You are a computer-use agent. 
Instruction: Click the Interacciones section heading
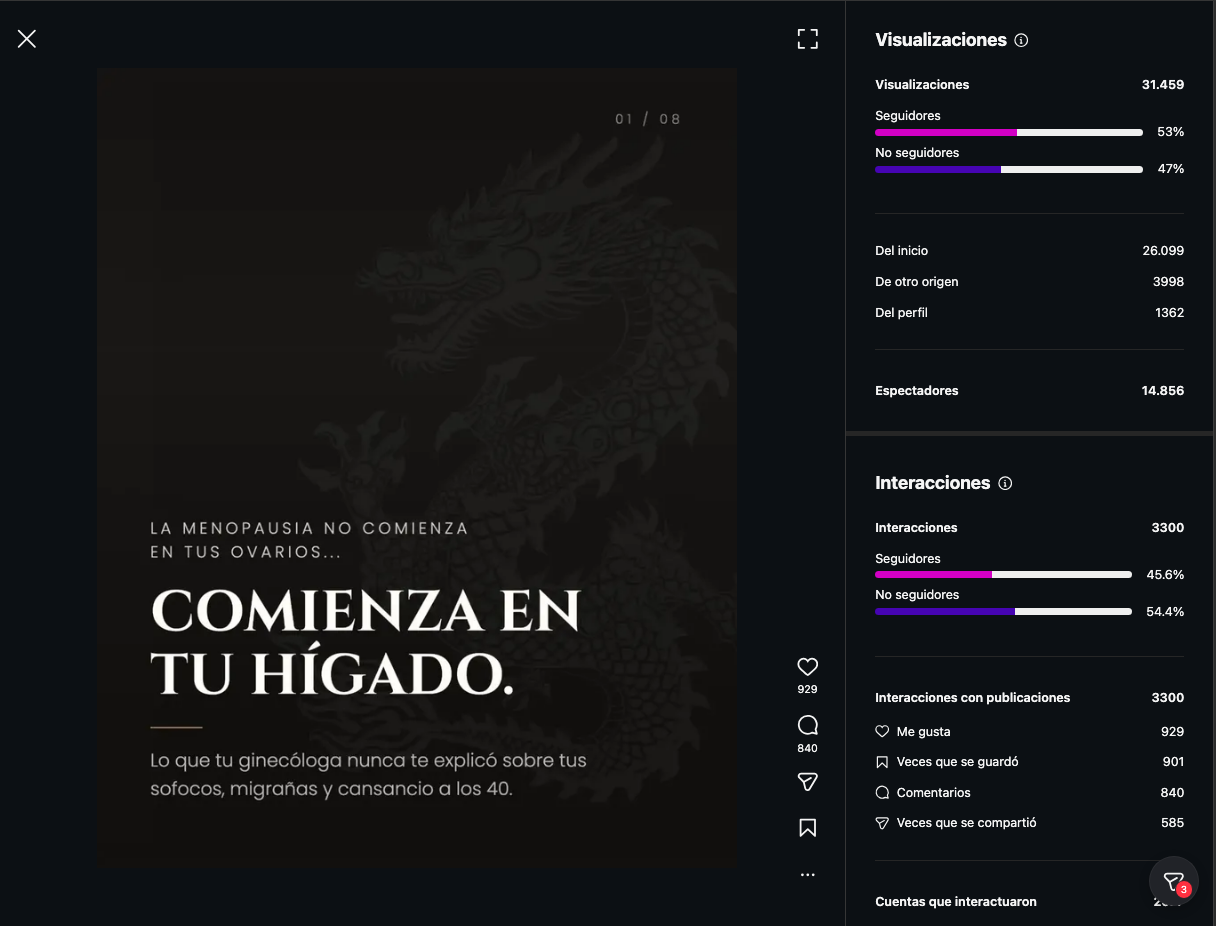pyautogui.click(x=933, y=483)
